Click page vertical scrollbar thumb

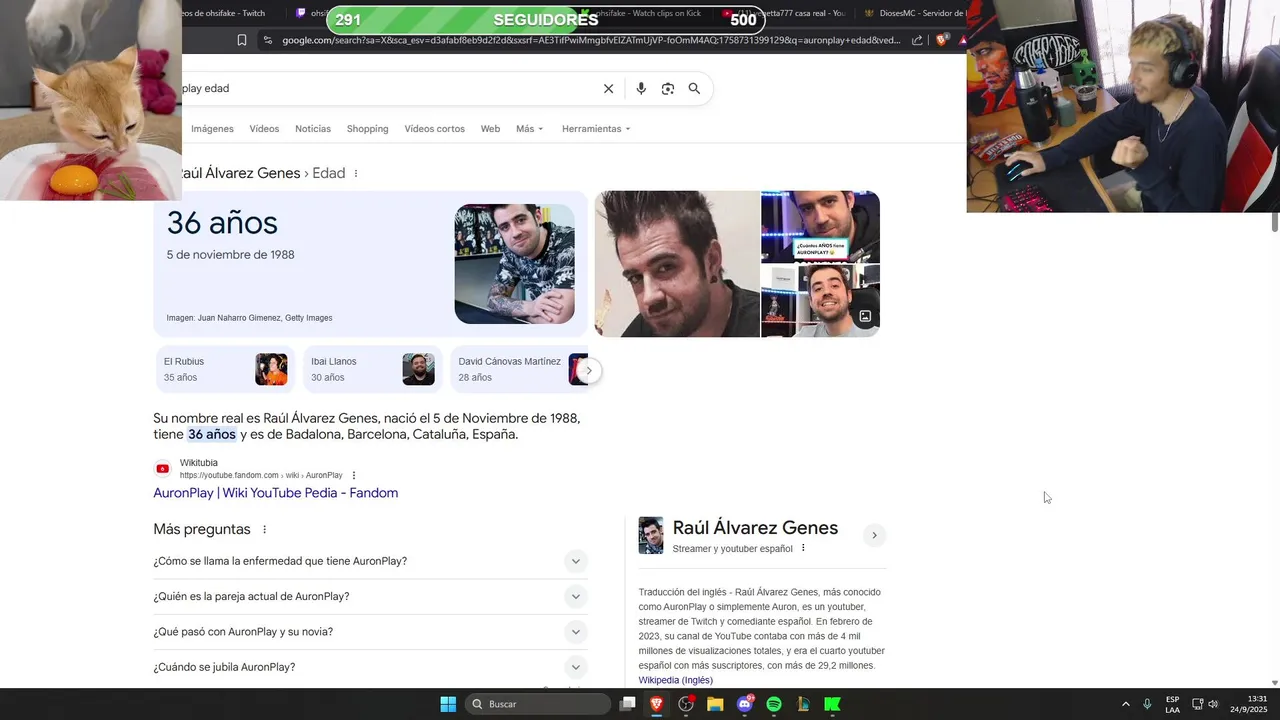pyautogui.click(x=1275, y=223)
